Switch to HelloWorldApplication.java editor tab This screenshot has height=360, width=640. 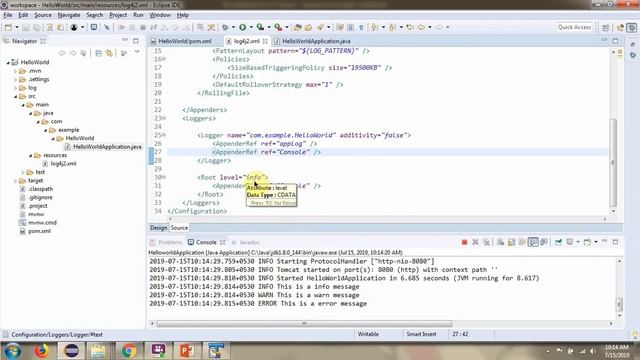click(x=313, y=41)
